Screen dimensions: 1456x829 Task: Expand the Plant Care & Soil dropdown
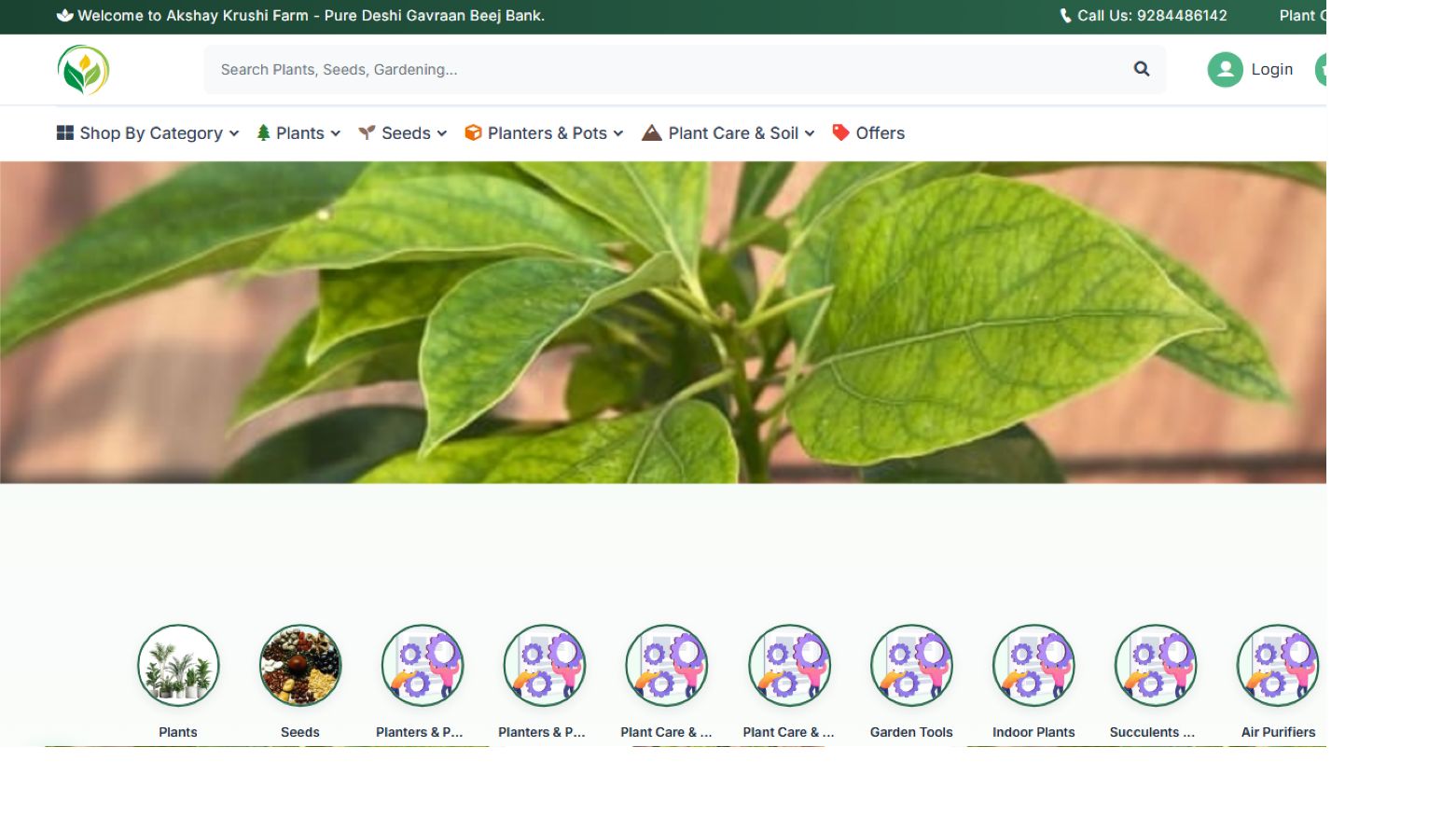(x=728, y=133)
